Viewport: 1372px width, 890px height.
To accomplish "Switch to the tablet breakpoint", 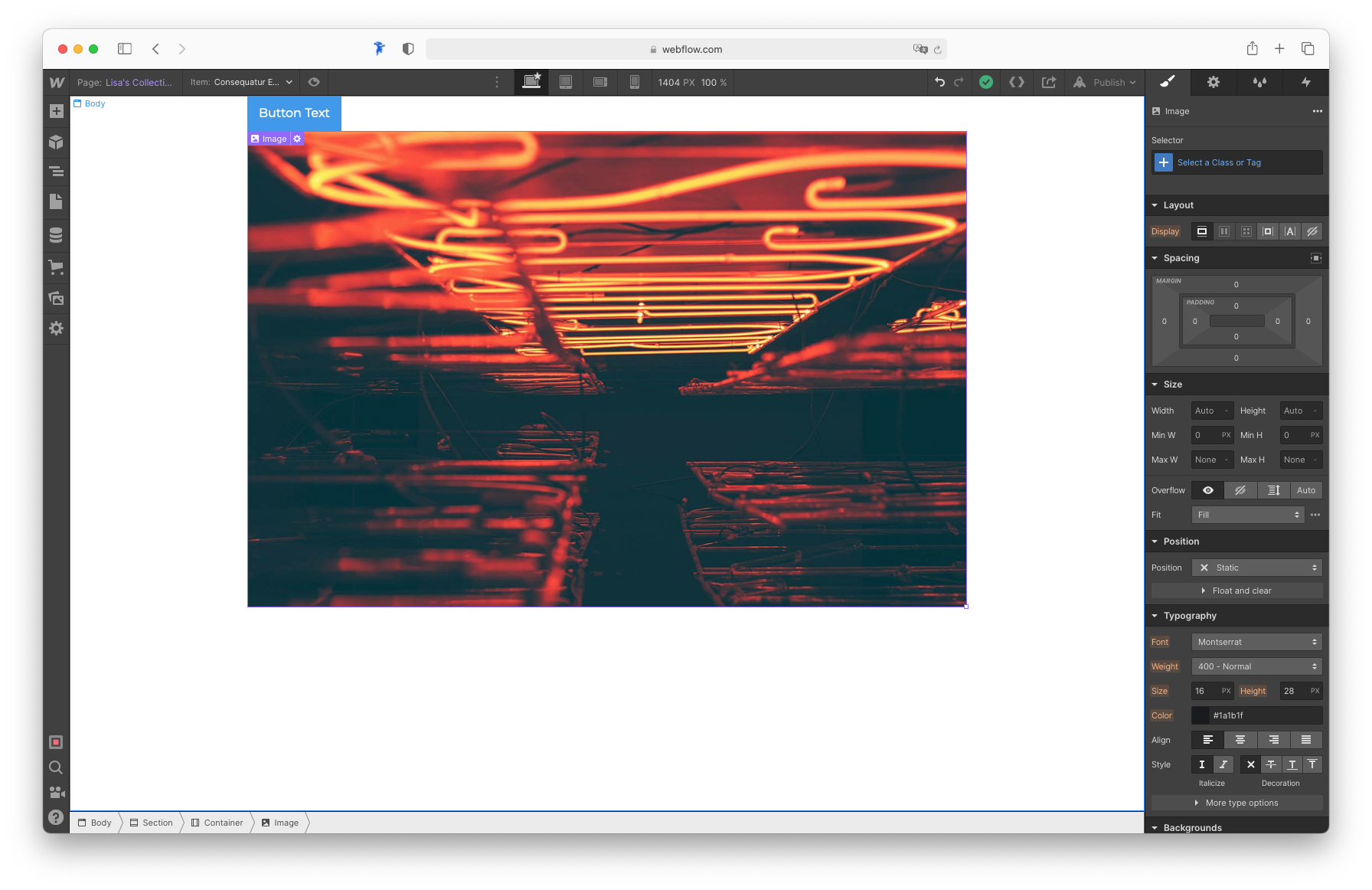I will pyautogui.click(x=566, y=82).
